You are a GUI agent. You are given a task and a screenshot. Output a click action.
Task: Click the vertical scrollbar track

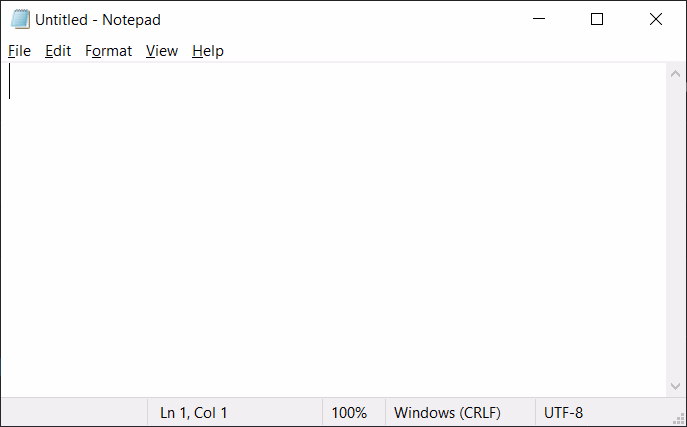click(x=676, y=230)
